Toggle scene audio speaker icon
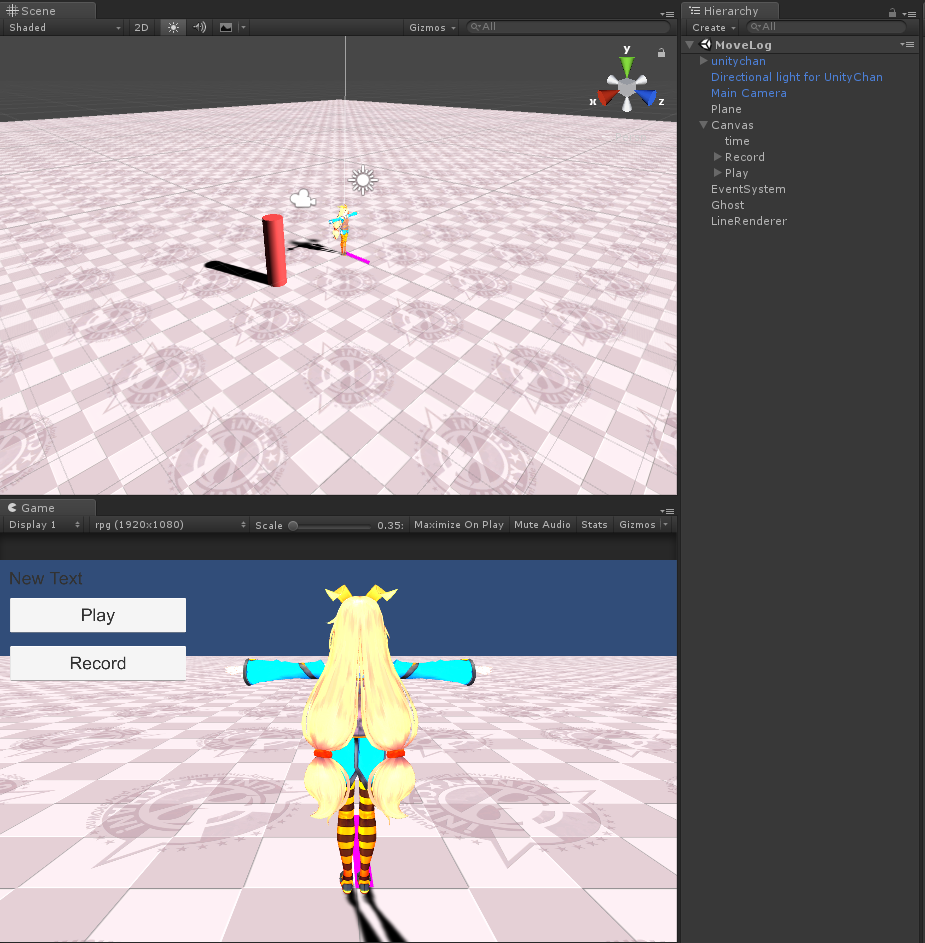 200,27
